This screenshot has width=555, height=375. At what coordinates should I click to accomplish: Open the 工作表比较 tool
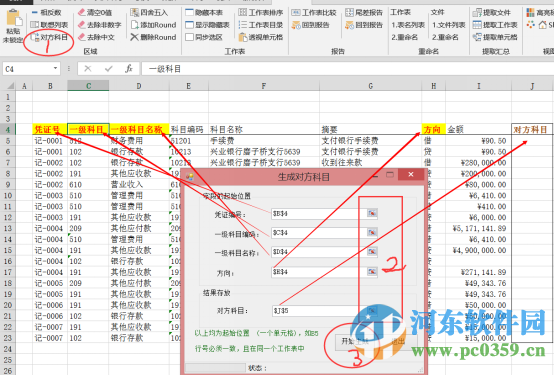coord(314,13)
